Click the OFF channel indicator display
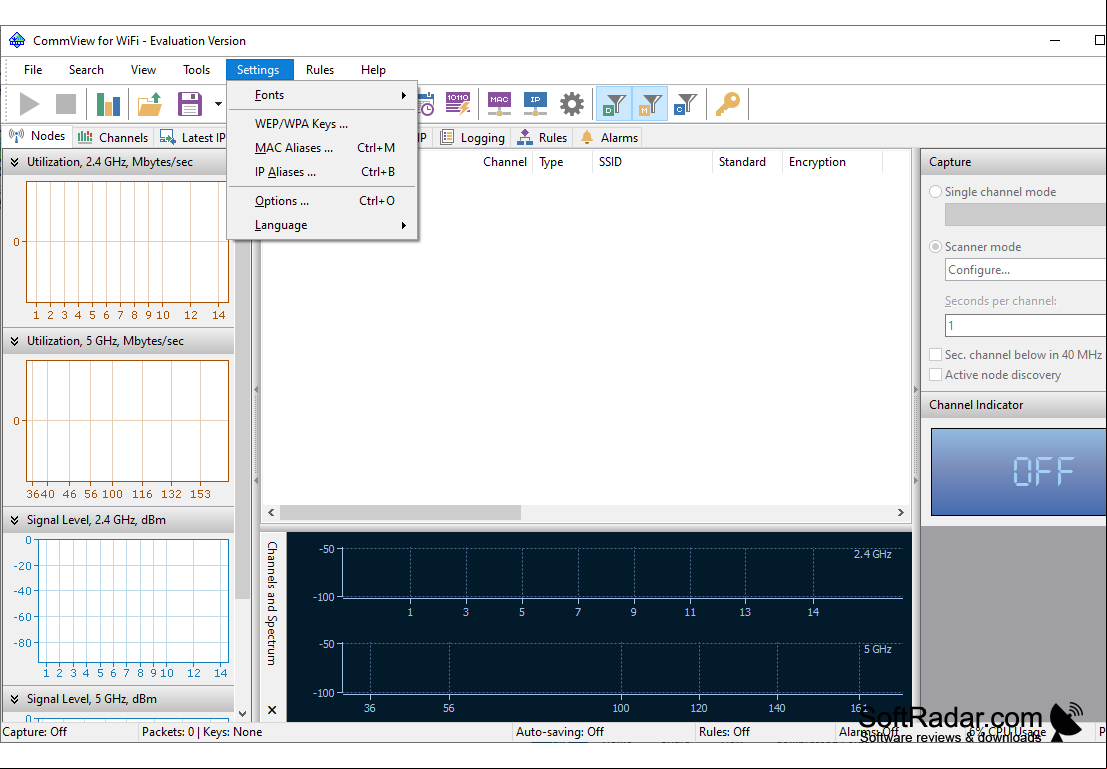The height and width of the screenshot is (769, 1107). coord(1019,472)
